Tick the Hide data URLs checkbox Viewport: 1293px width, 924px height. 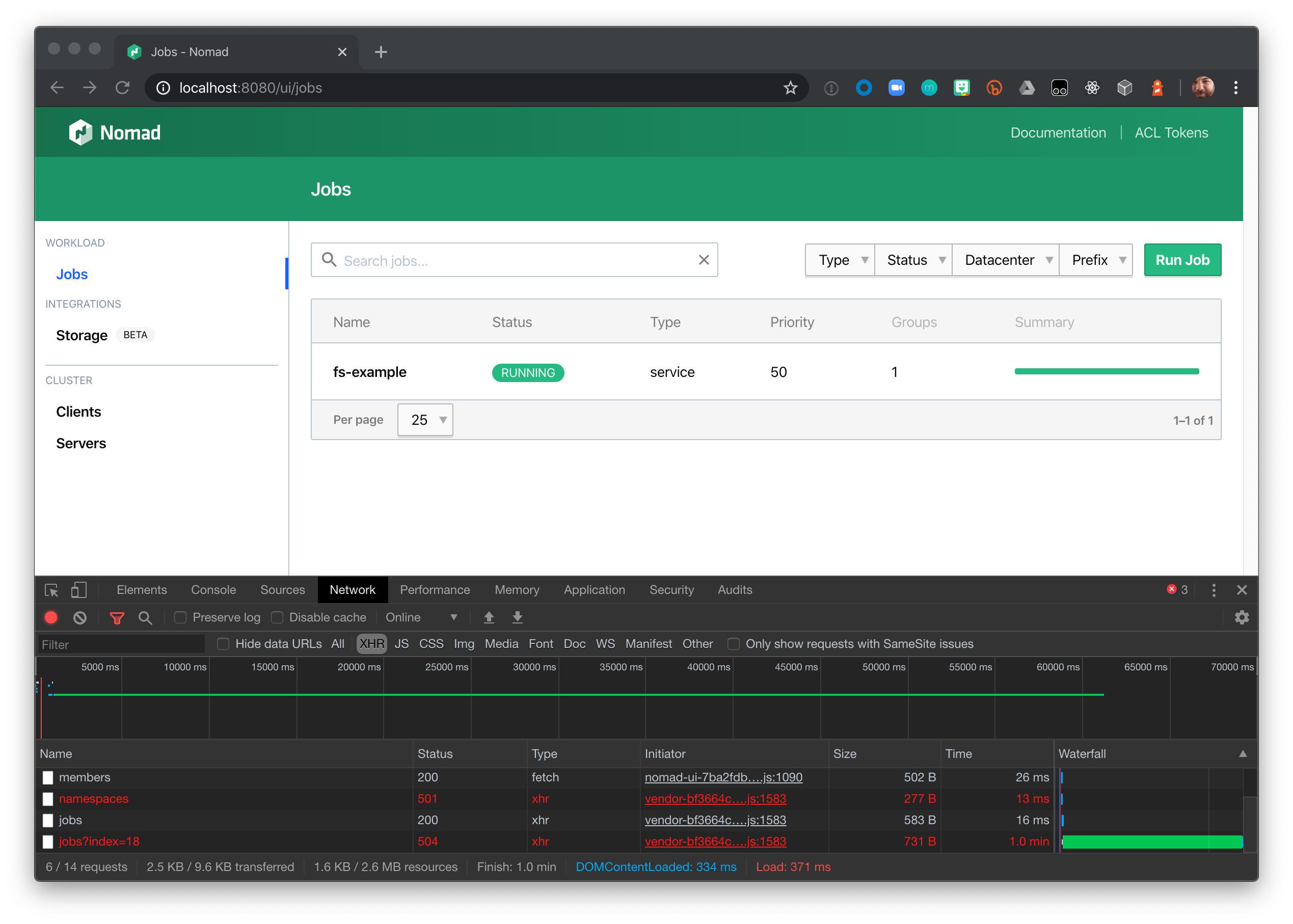pos(223,643)
